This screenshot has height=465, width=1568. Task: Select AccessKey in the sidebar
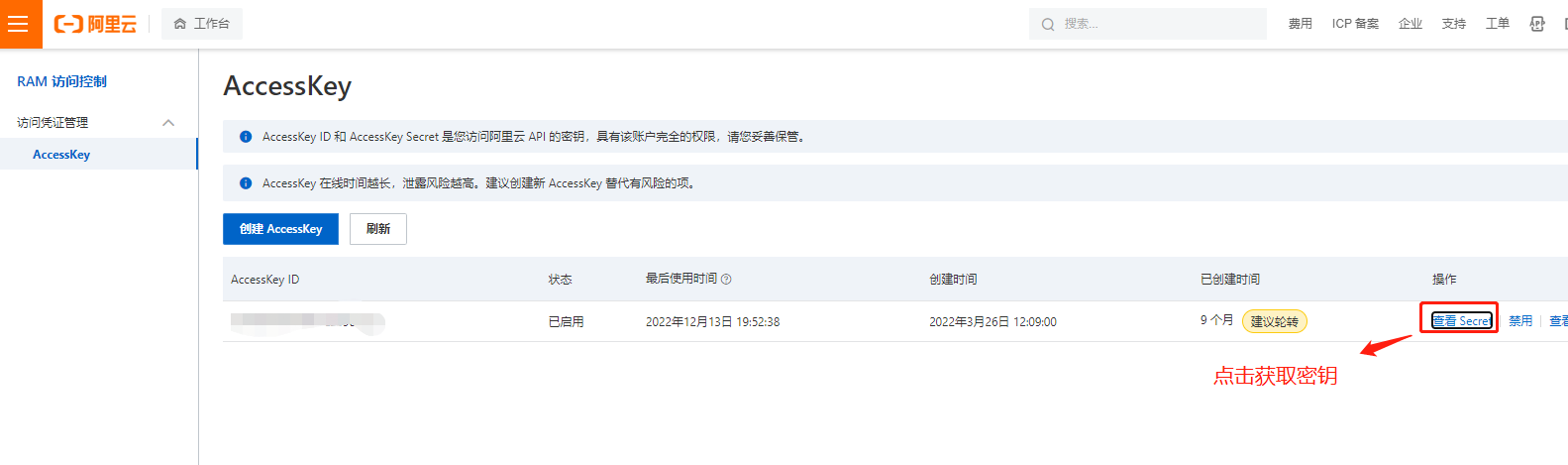[x=61, y=155]
